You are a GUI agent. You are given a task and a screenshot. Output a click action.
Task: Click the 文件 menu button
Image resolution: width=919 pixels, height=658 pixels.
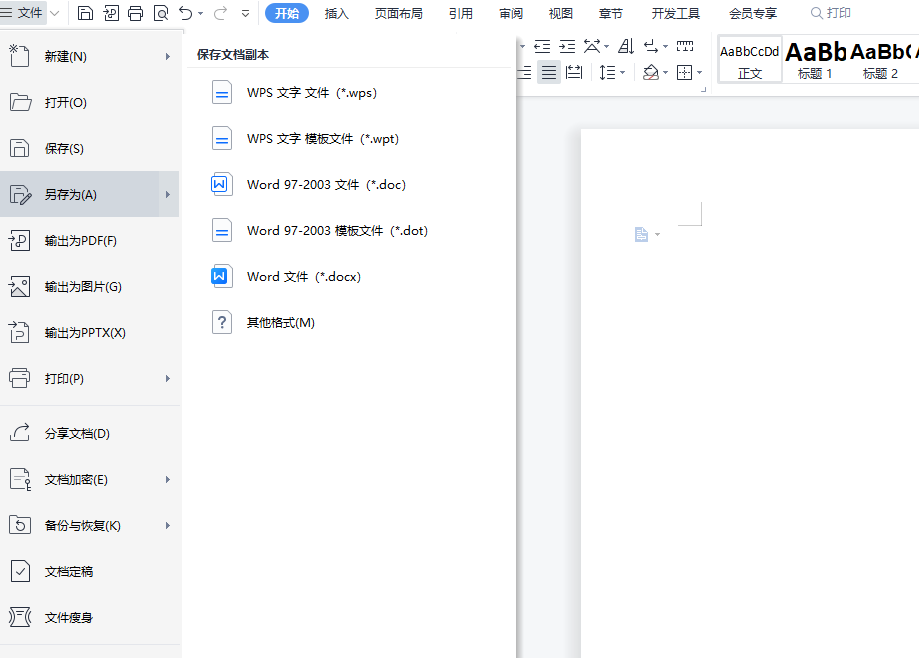(x=22, y=13)
